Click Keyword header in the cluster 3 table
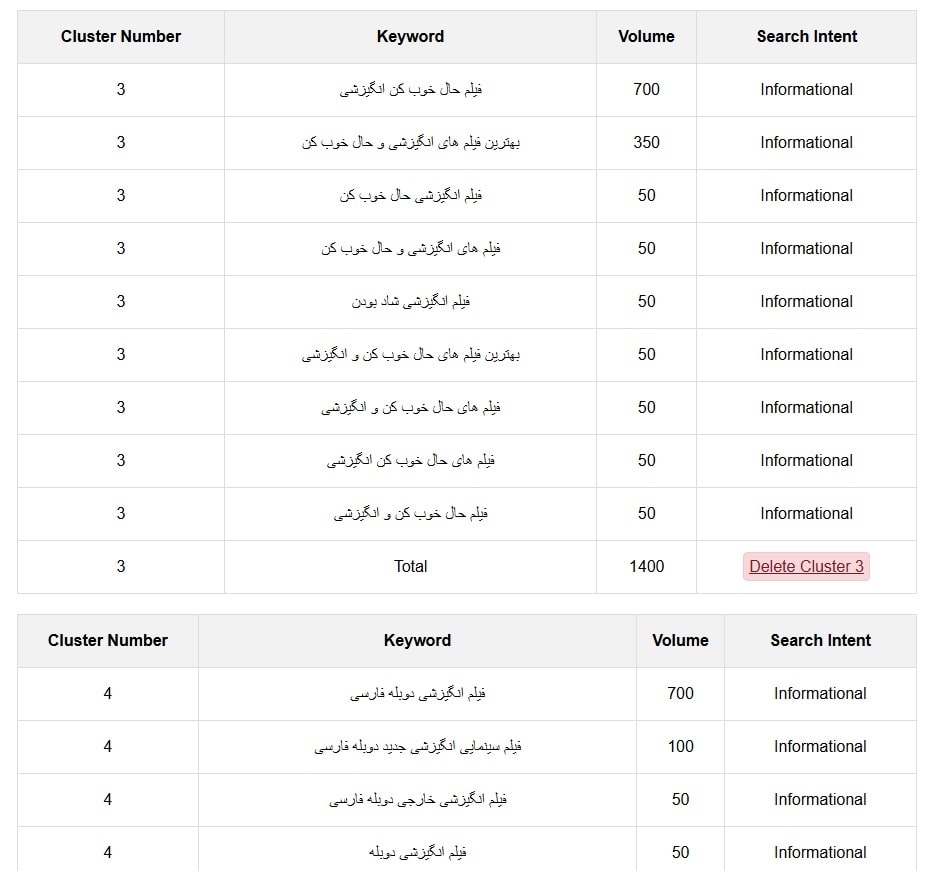This screenshot has width=938, height=871. tap(410, 37)
